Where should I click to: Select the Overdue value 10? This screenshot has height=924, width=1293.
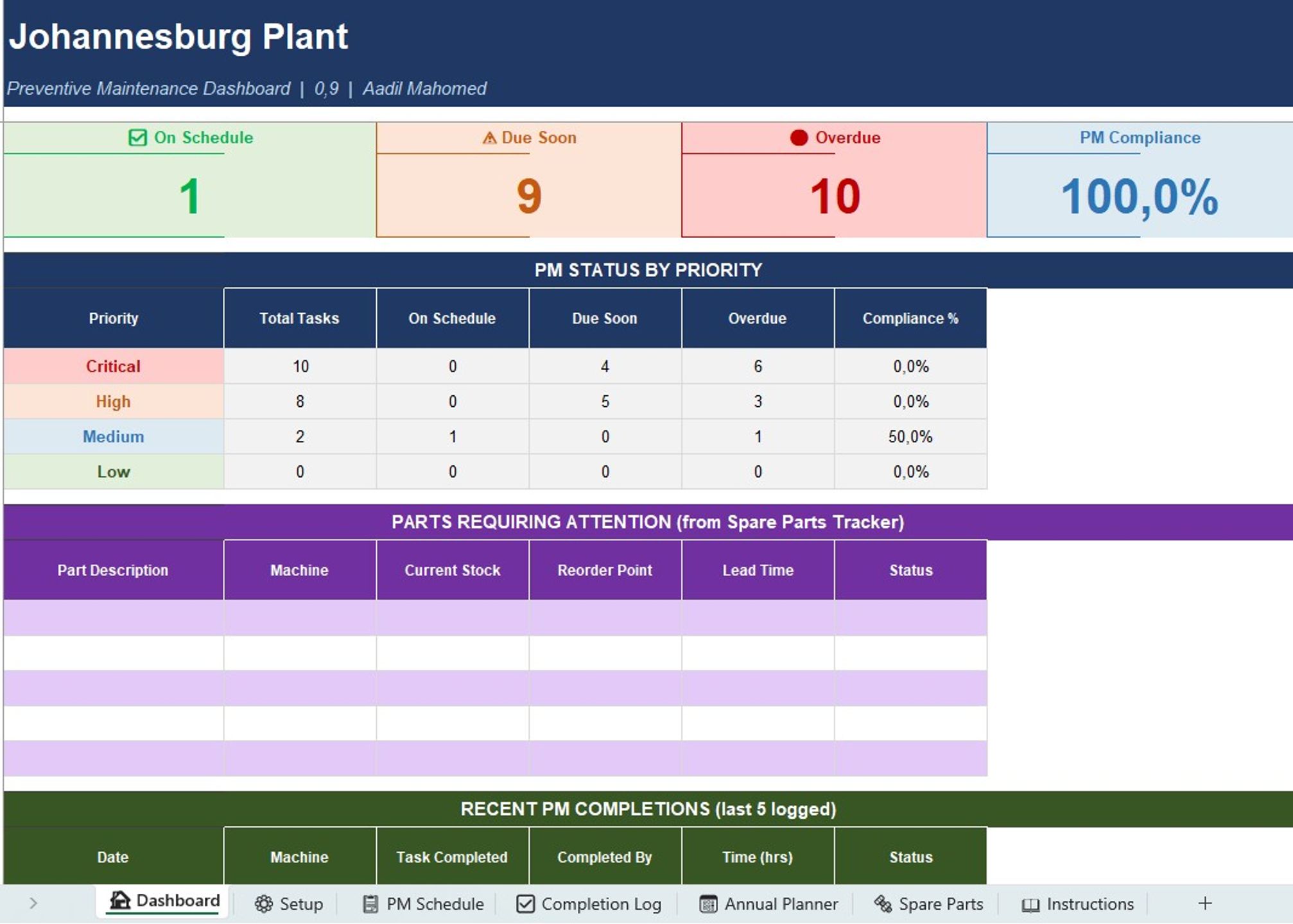(x=835, y=196)
